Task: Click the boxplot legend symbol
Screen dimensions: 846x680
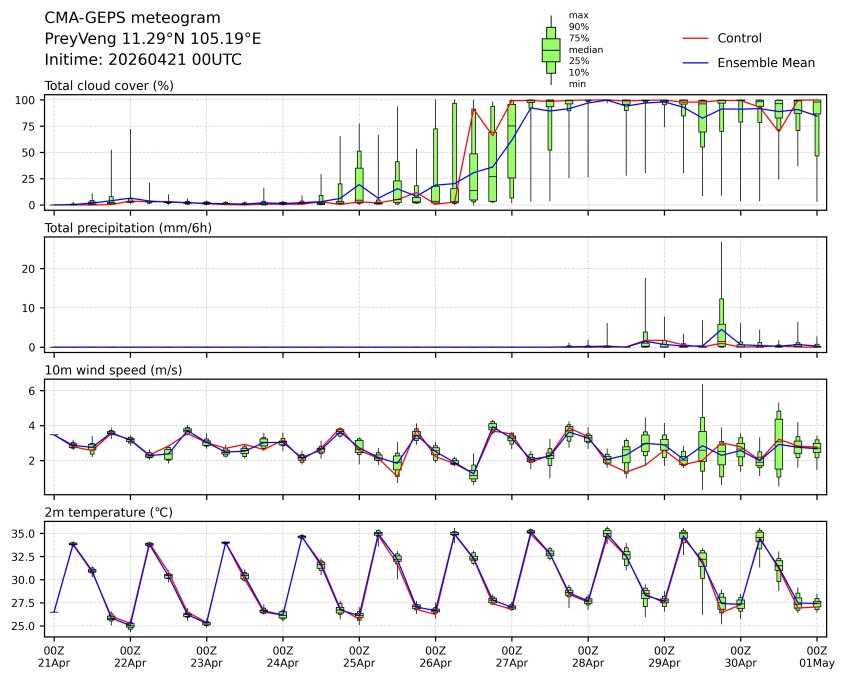Action: click(550, 50)
